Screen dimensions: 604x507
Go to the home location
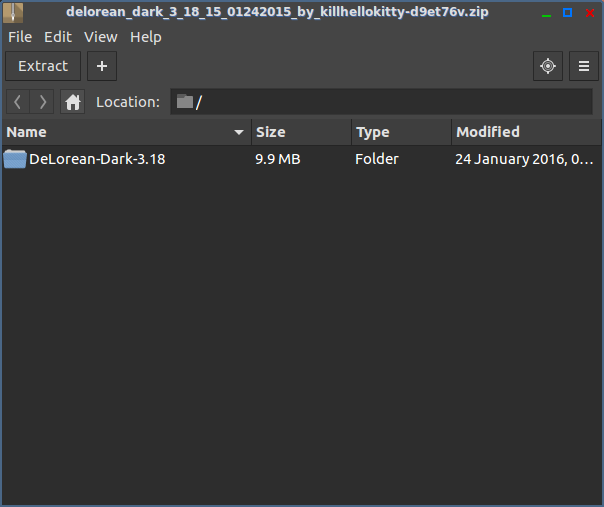pyautogui.click(x=72, y=102)
